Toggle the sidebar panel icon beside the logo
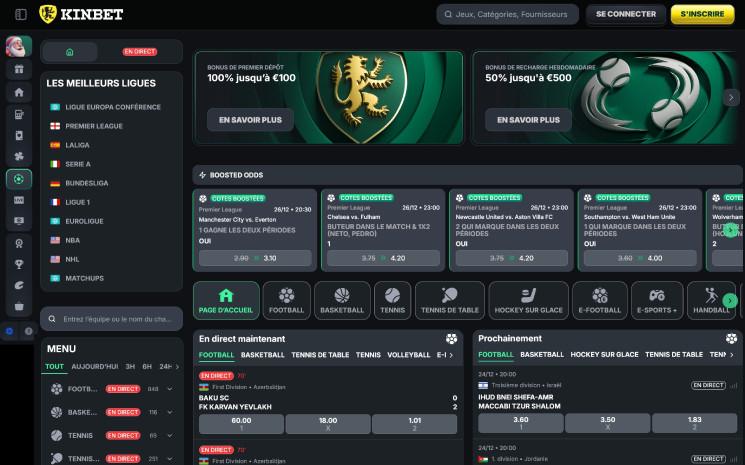 21,14
